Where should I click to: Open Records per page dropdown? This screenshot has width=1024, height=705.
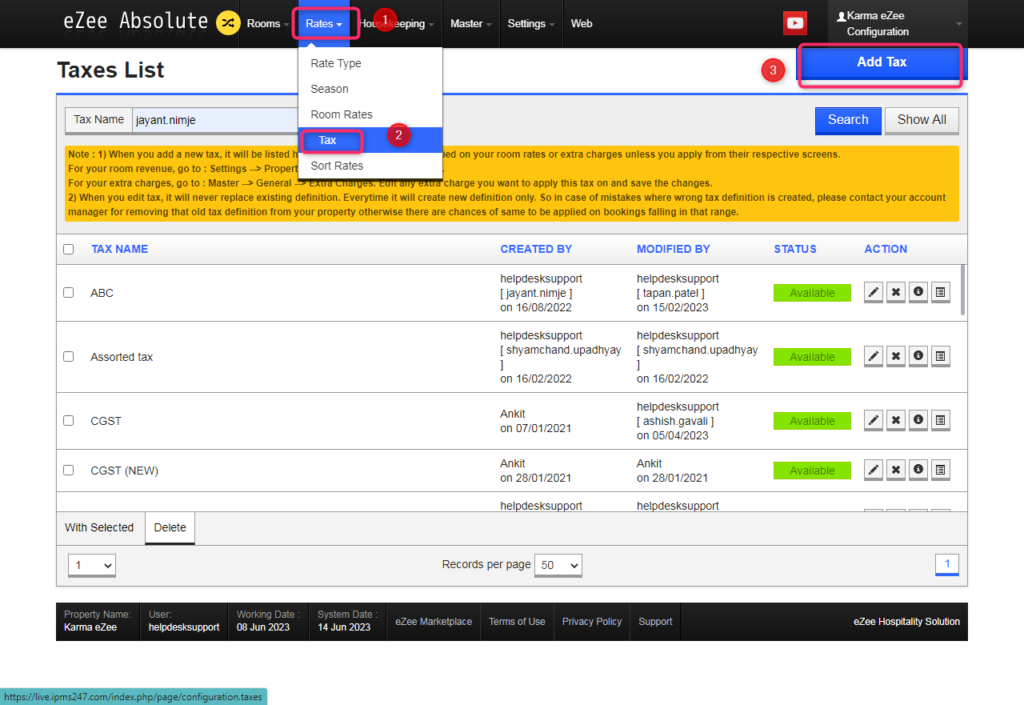tap(558, 565)
